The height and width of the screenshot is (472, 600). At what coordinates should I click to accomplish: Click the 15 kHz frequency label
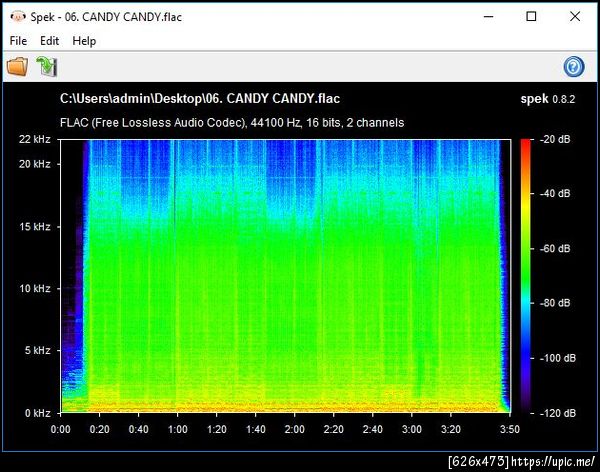point(35,227)
